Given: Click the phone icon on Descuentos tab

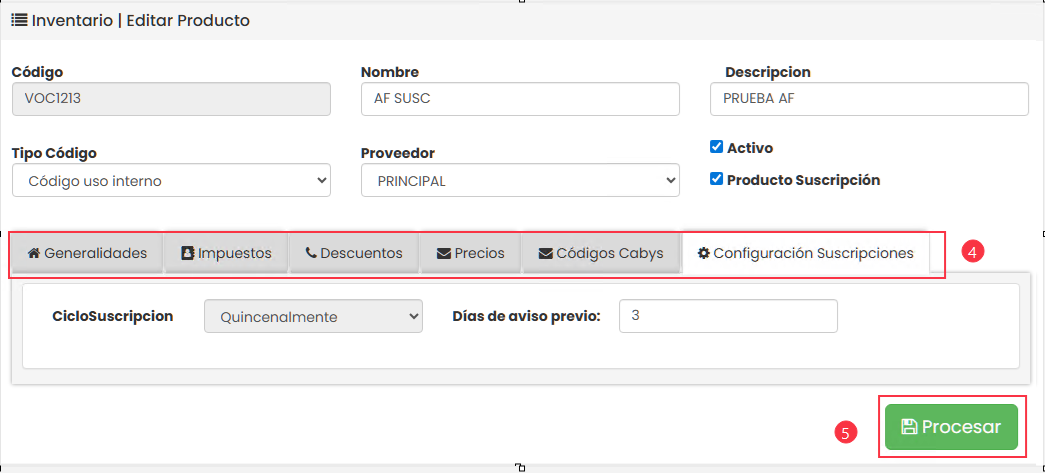Looking at the screenshot, I should pyautogui.click(x=310, y=253).
